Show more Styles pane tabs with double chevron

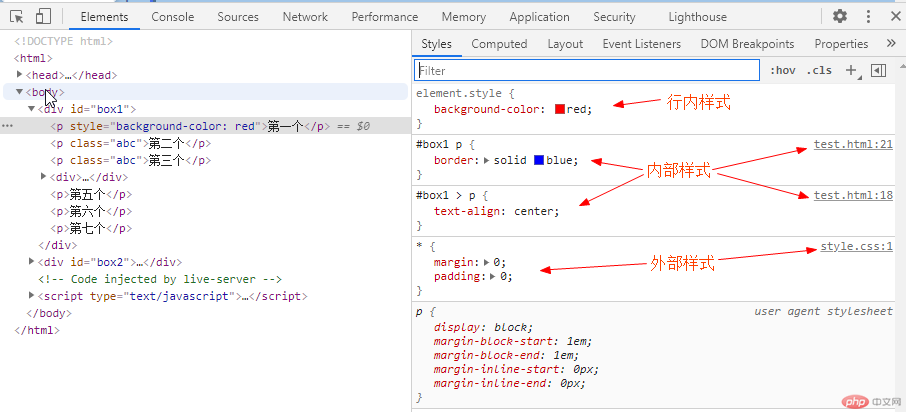click(891, 44)
